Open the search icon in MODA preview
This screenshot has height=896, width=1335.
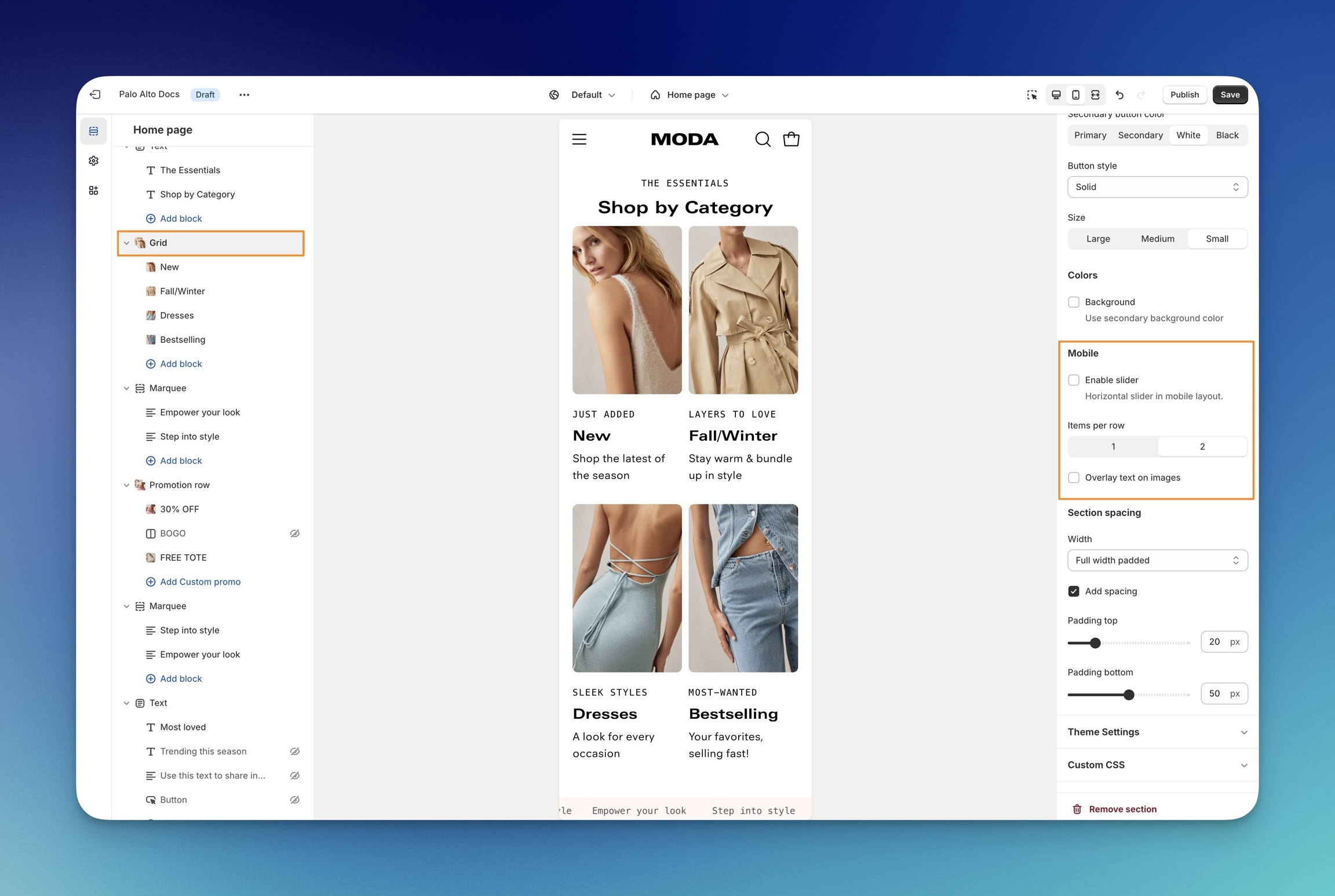click(x=763, y=139)
